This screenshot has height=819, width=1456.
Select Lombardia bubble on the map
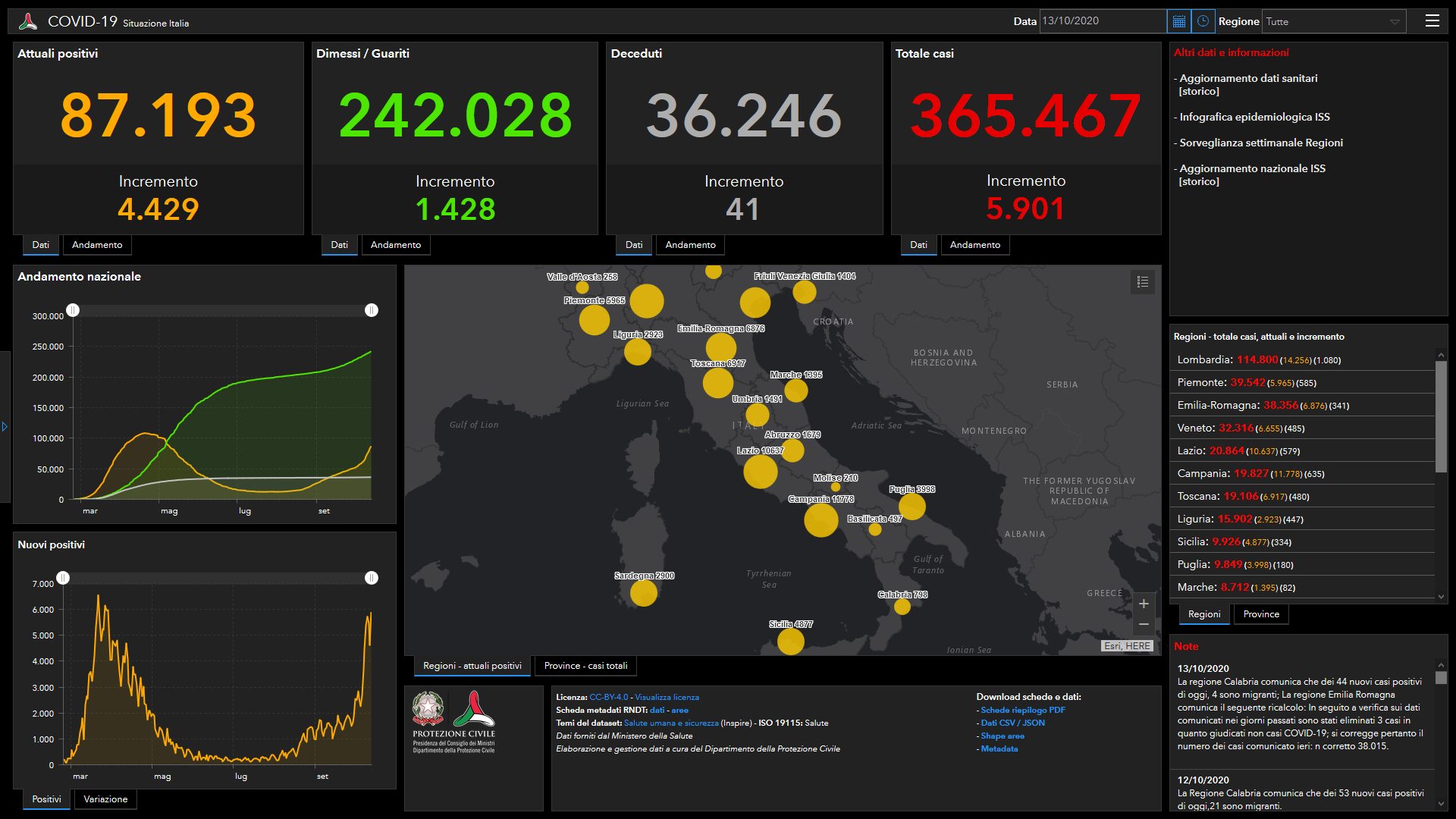click(x=647, y=301)
